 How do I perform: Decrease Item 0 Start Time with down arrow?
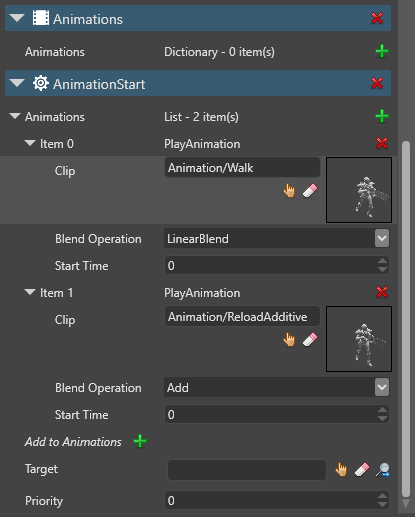pos(383,270)
